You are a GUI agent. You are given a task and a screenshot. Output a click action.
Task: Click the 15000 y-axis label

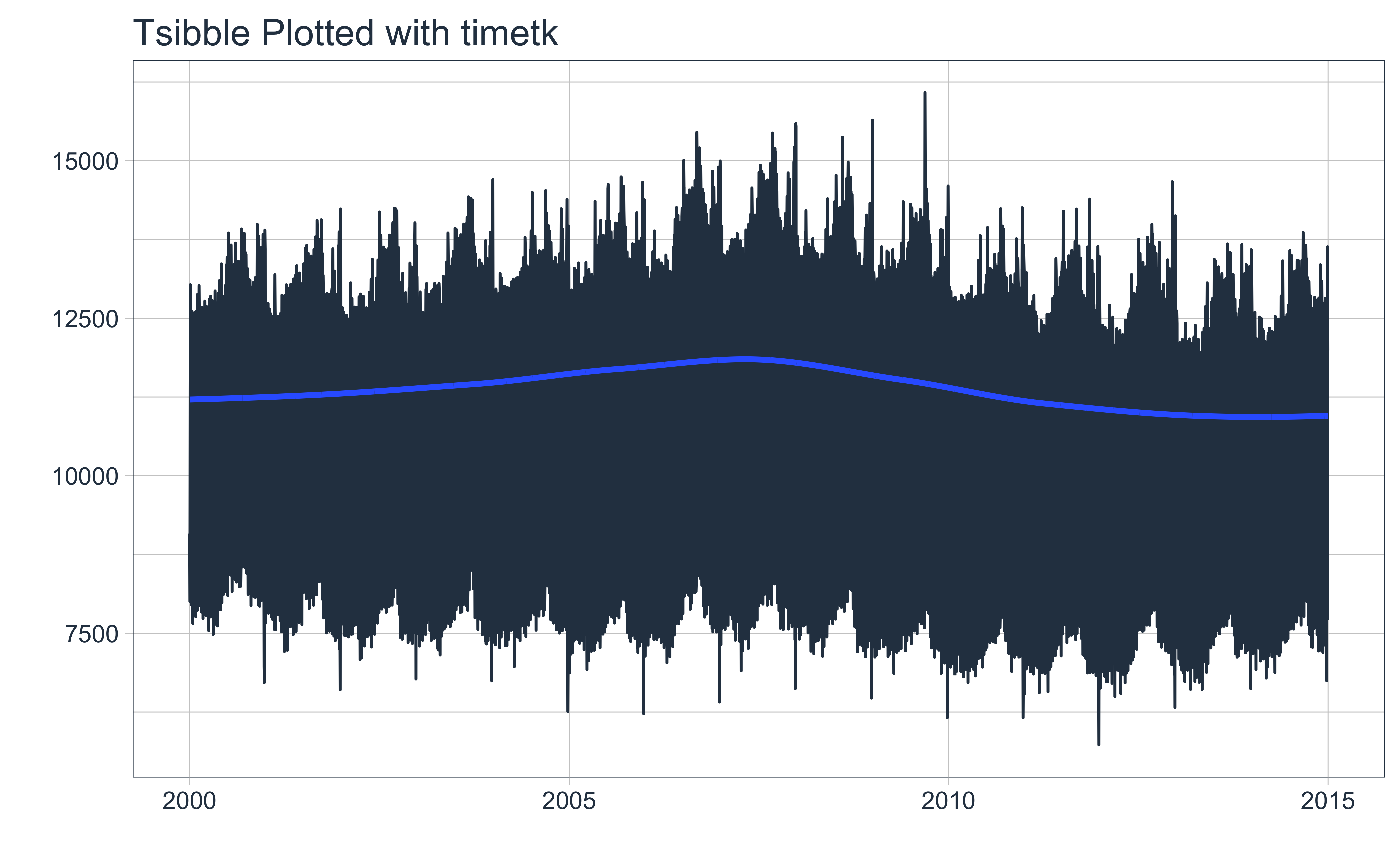point(85,162)
